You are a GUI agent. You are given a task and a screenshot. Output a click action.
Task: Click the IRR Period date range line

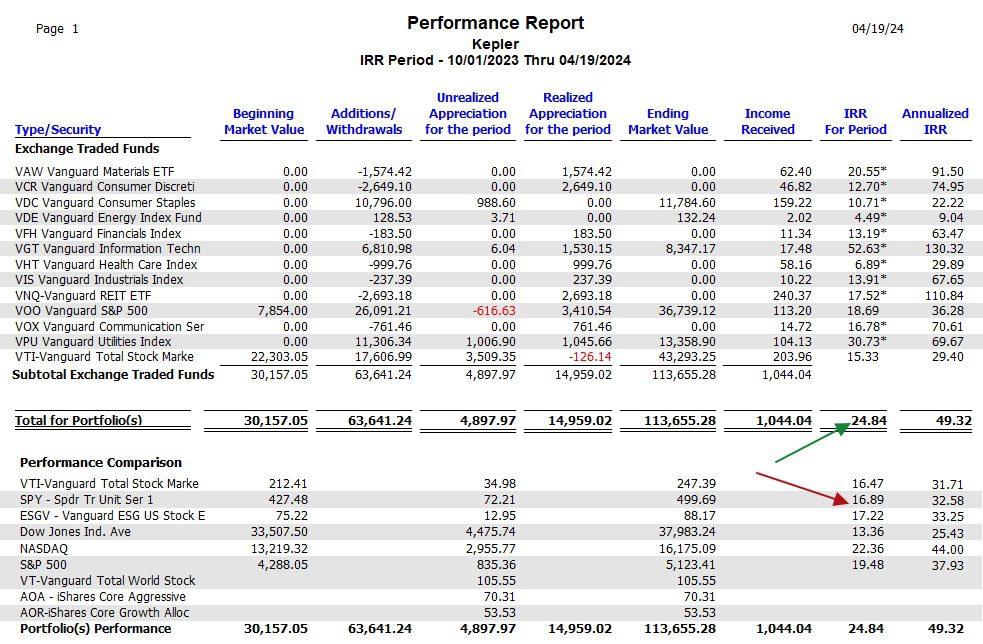point(495,60)
